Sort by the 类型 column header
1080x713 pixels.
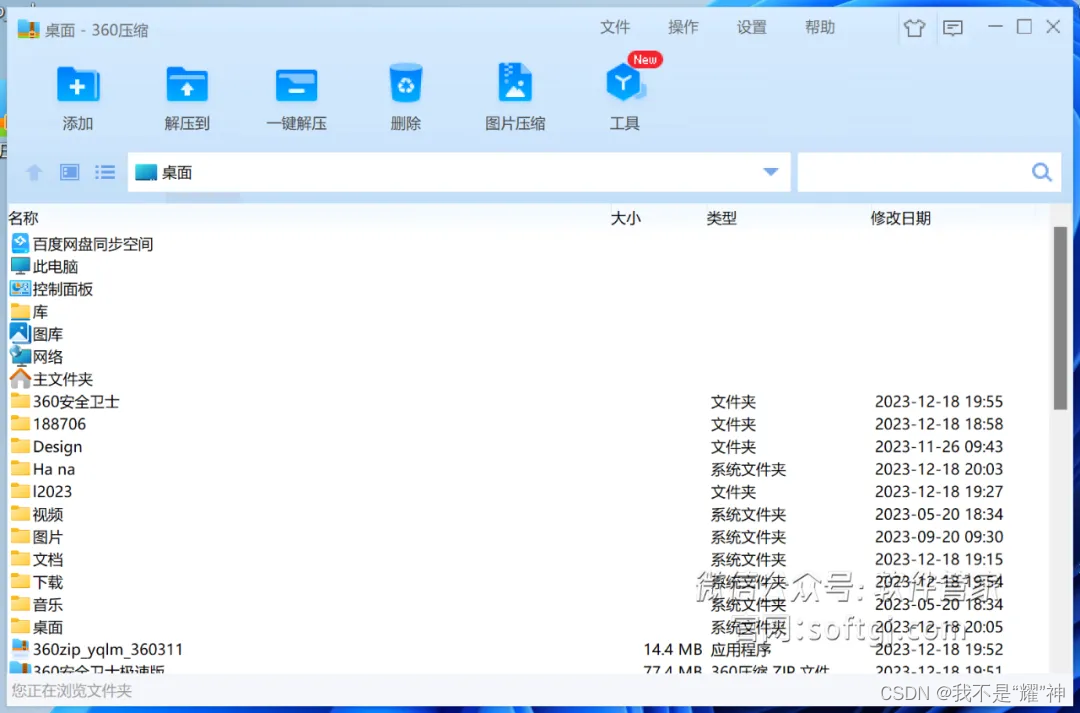tap(721, 218)
